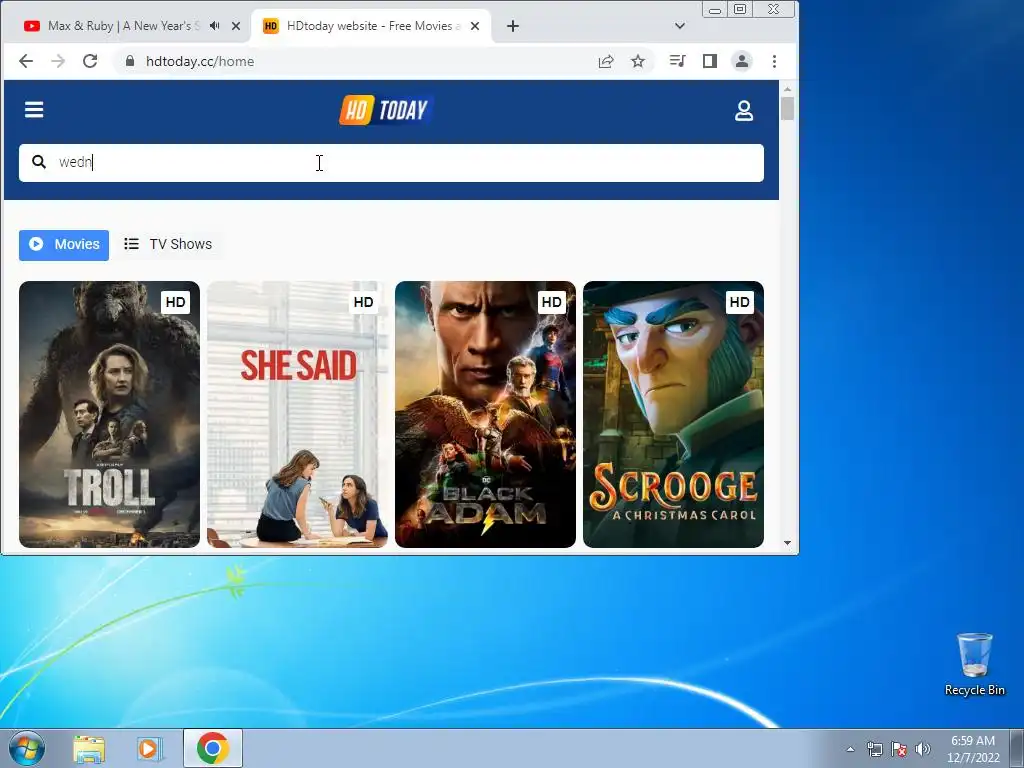Click the Show desktop button
This screenshot has width=1024, height=768.
pos(1017,748)
